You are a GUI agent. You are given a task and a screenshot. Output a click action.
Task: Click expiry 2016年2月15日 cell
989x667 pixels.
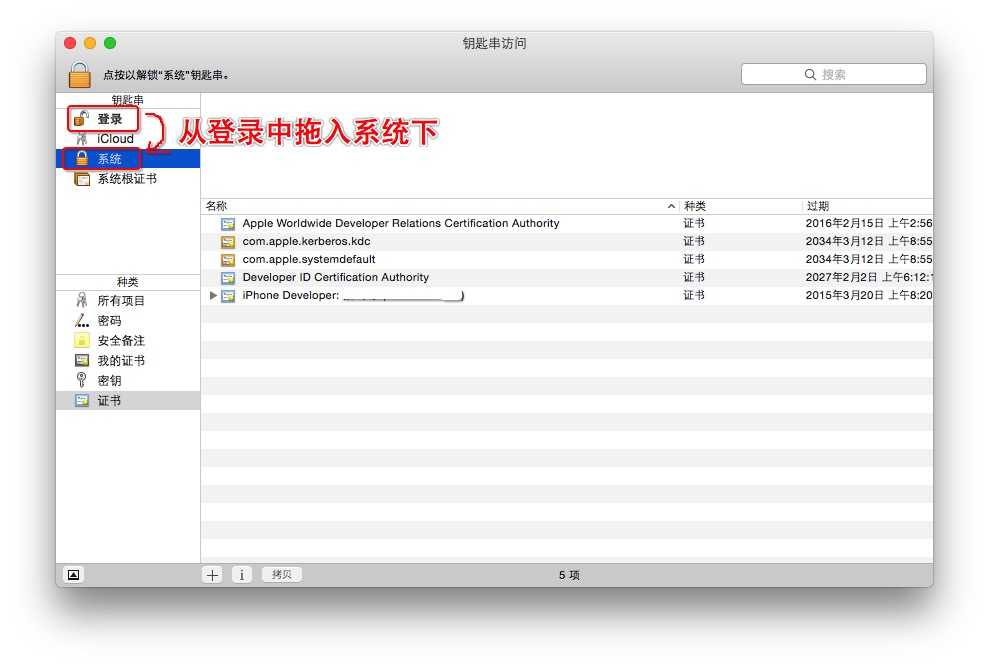pos(869,223)
